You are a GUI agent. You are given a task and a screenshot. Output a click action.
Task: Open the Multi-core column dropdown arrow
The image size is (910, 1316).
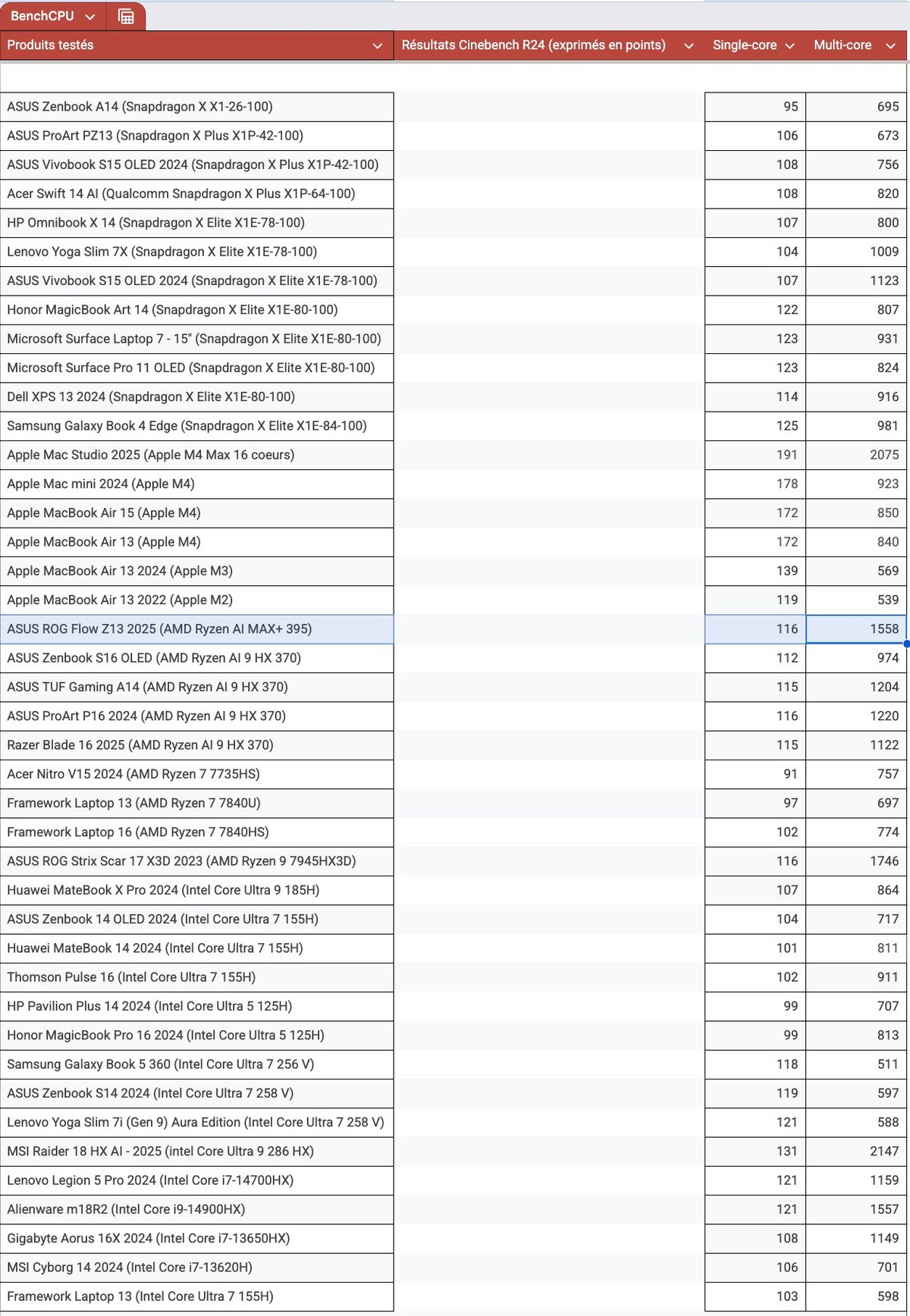pos(890,45)
